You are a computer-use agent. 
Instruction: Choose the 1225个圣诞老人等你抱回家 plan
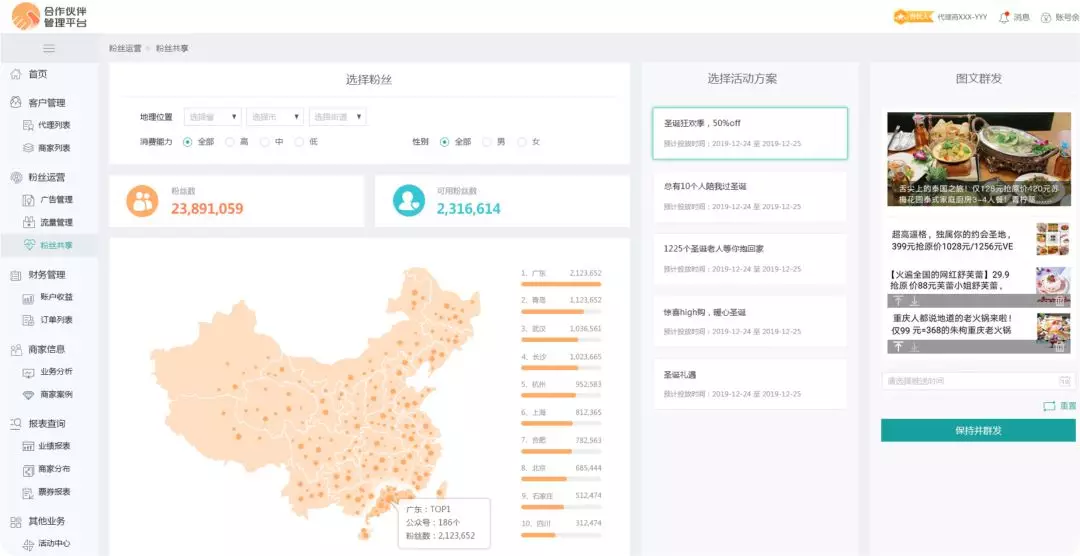click(x=750, y=259)
